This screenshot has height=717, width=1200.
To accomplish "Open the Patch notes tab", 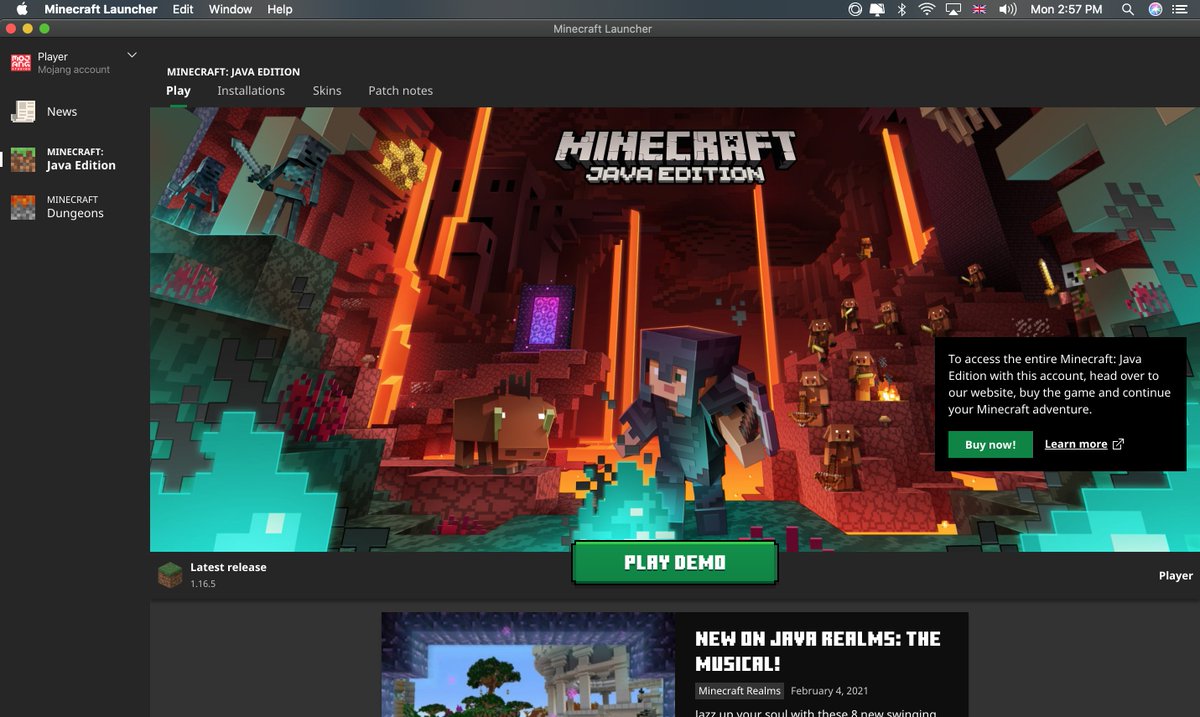I will click(400, 90).
